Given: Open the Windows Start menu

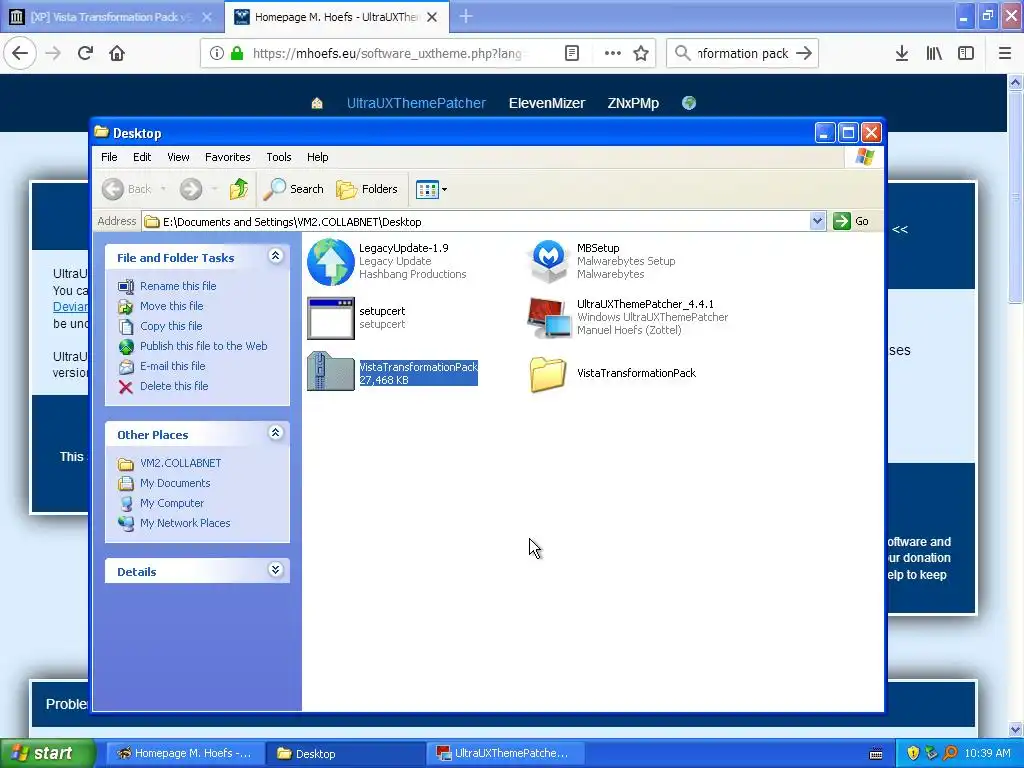Looking at the screenshot, I should point(48,753).
